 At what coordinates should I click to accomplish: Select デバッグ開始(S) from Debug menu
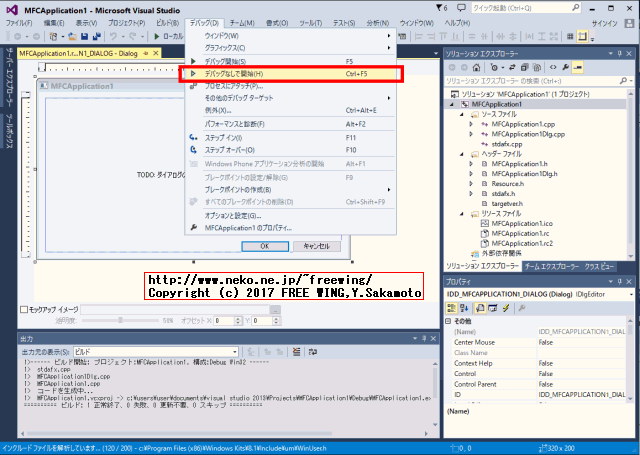pyautogui.click(x=291, y=62)
